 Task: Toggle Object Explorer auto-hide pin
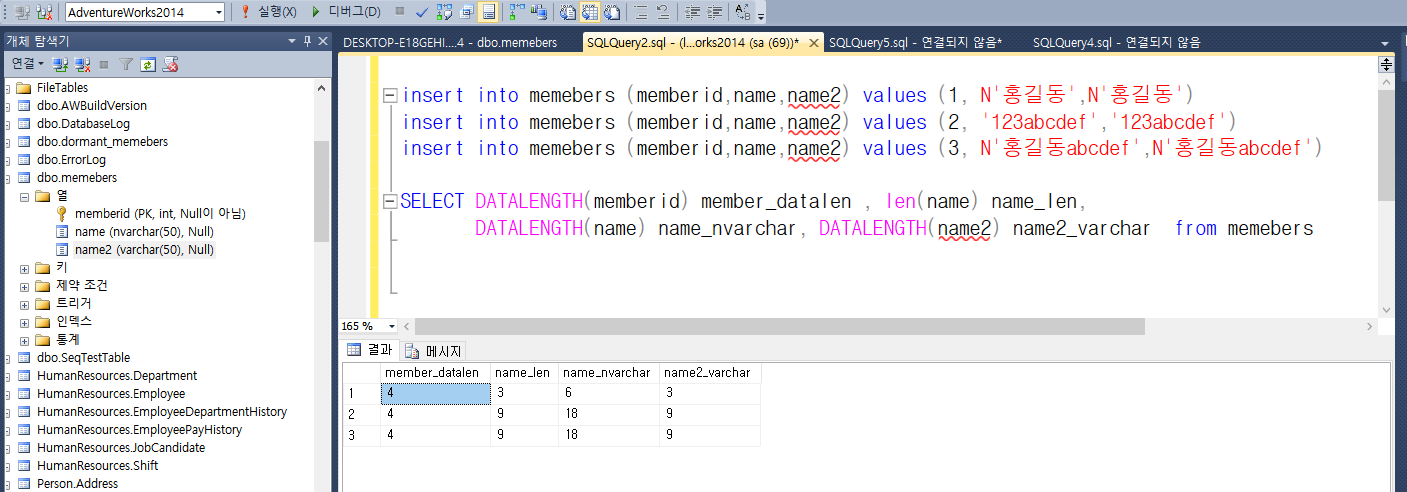(307, 41)
